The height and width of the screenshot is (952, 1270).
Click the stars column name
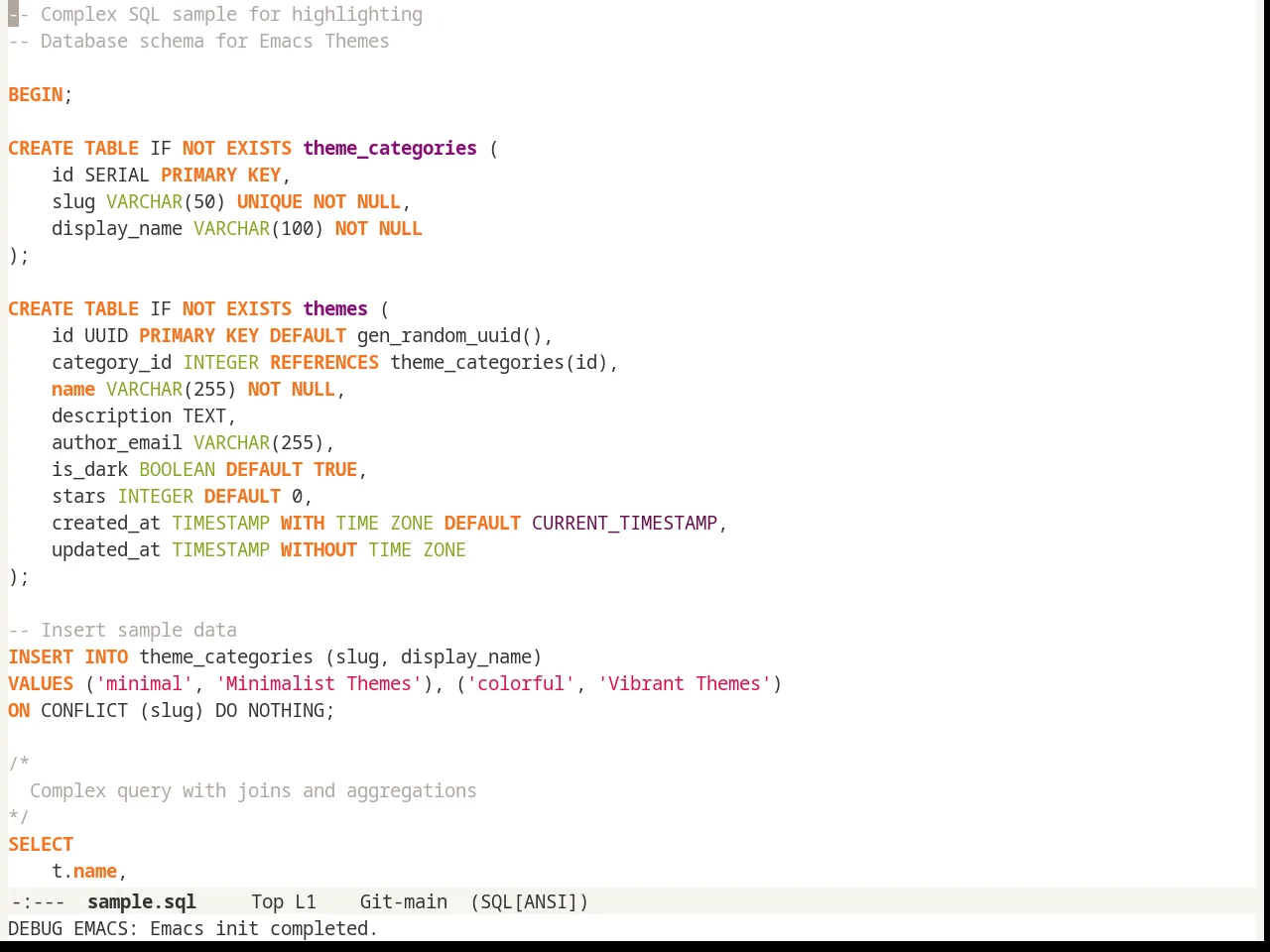pos(79,497)
